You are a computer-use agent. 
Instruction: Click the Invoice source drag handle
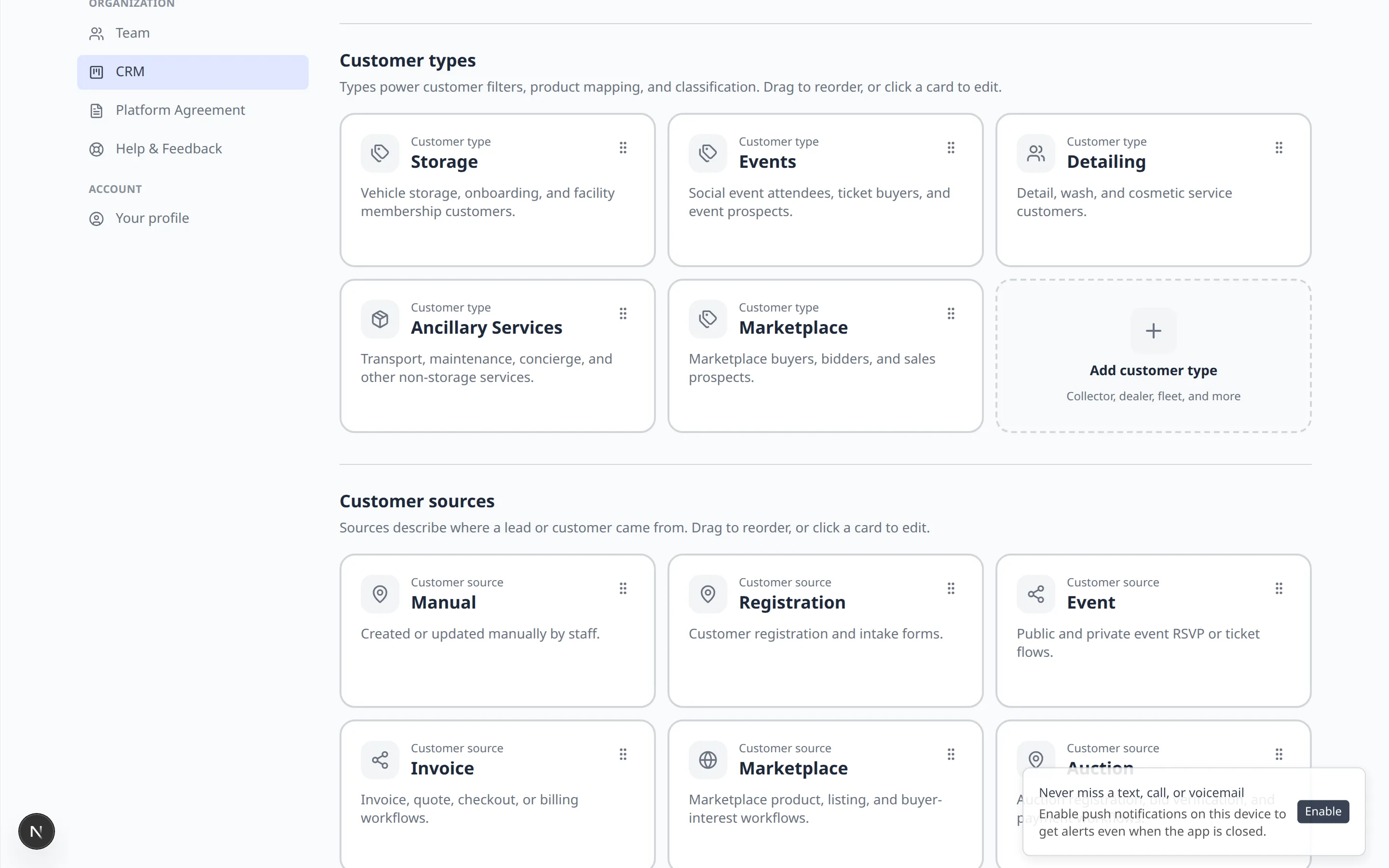[623, 754]
